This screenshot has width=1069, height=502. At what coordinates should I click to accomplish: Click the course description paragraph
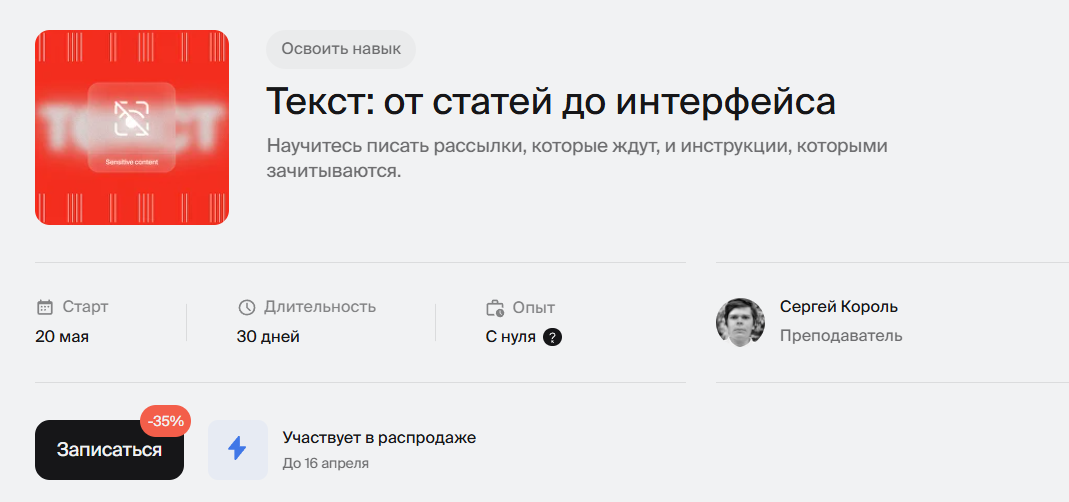point(577,158)
